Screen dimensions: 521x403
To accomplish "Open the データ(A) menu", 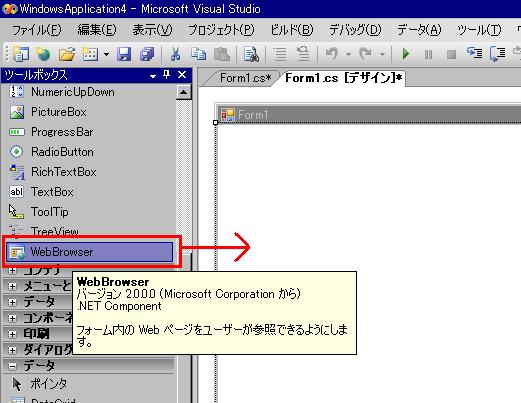I will (x=419, y=30).
